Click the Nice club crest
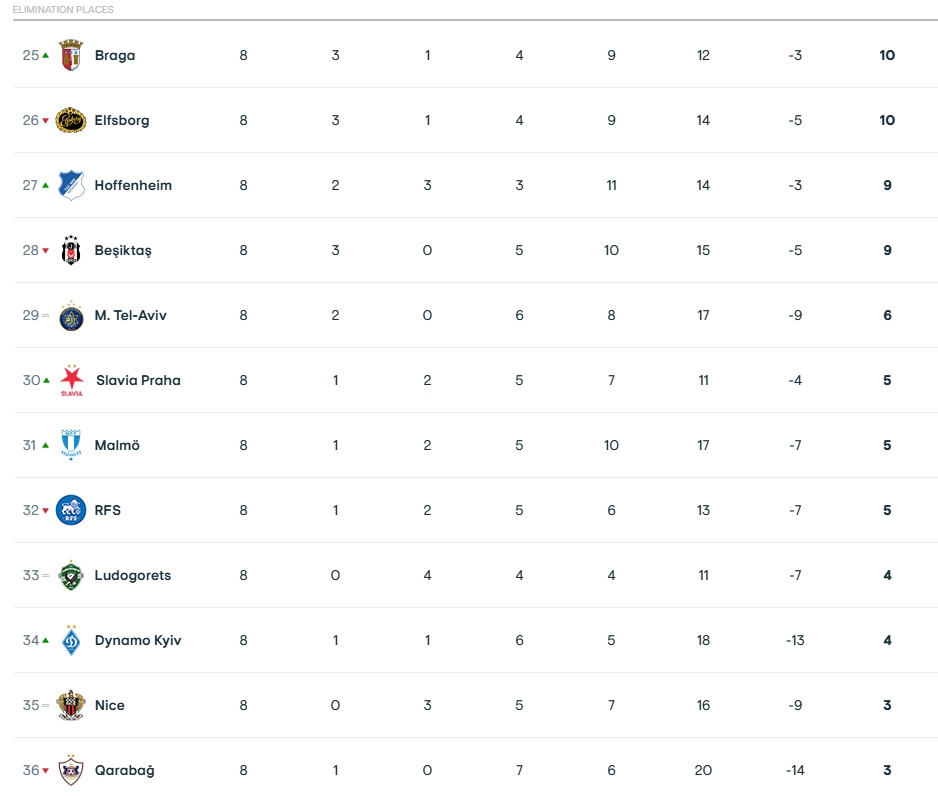The height and width of the screenshot is (796, 938). [x=71, y=705]
